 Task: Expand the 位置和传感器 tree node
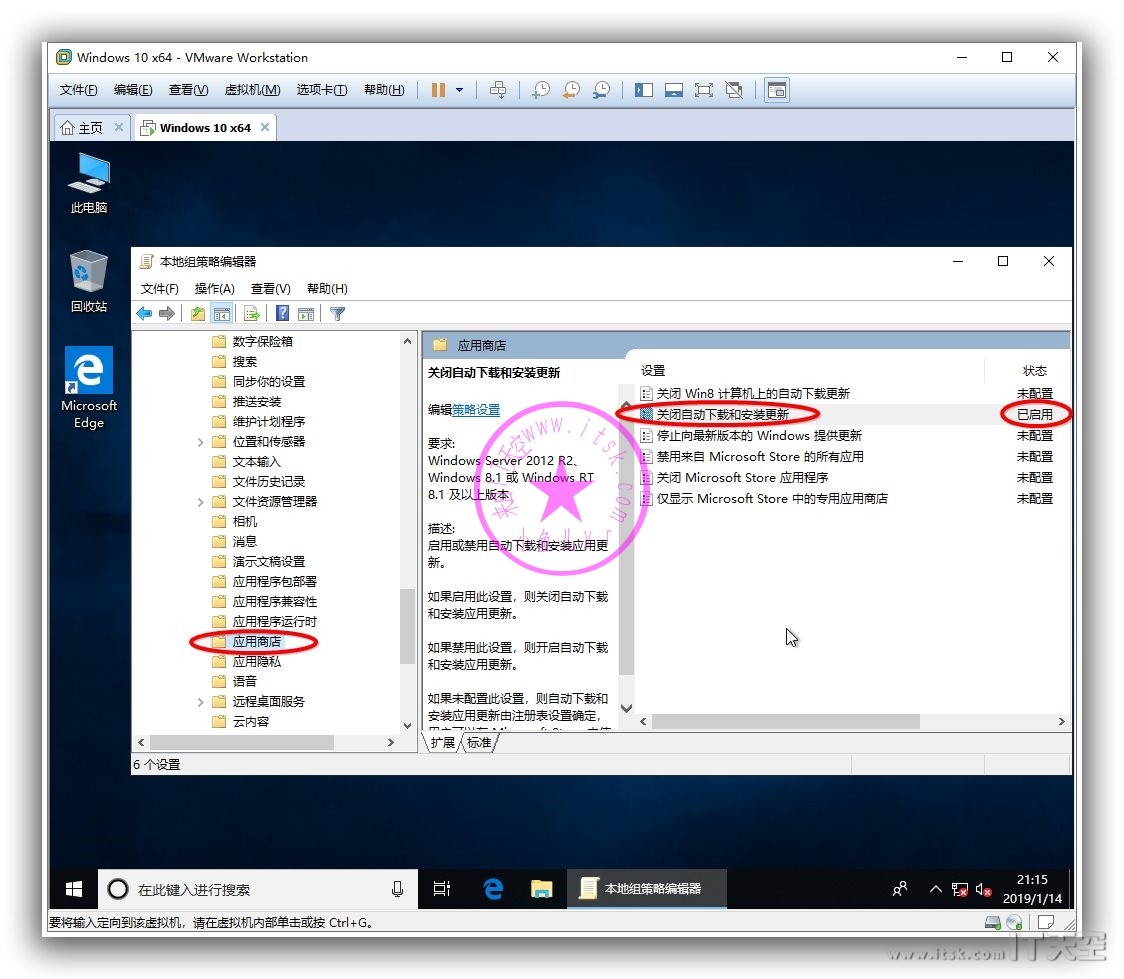tap(201, 442)
